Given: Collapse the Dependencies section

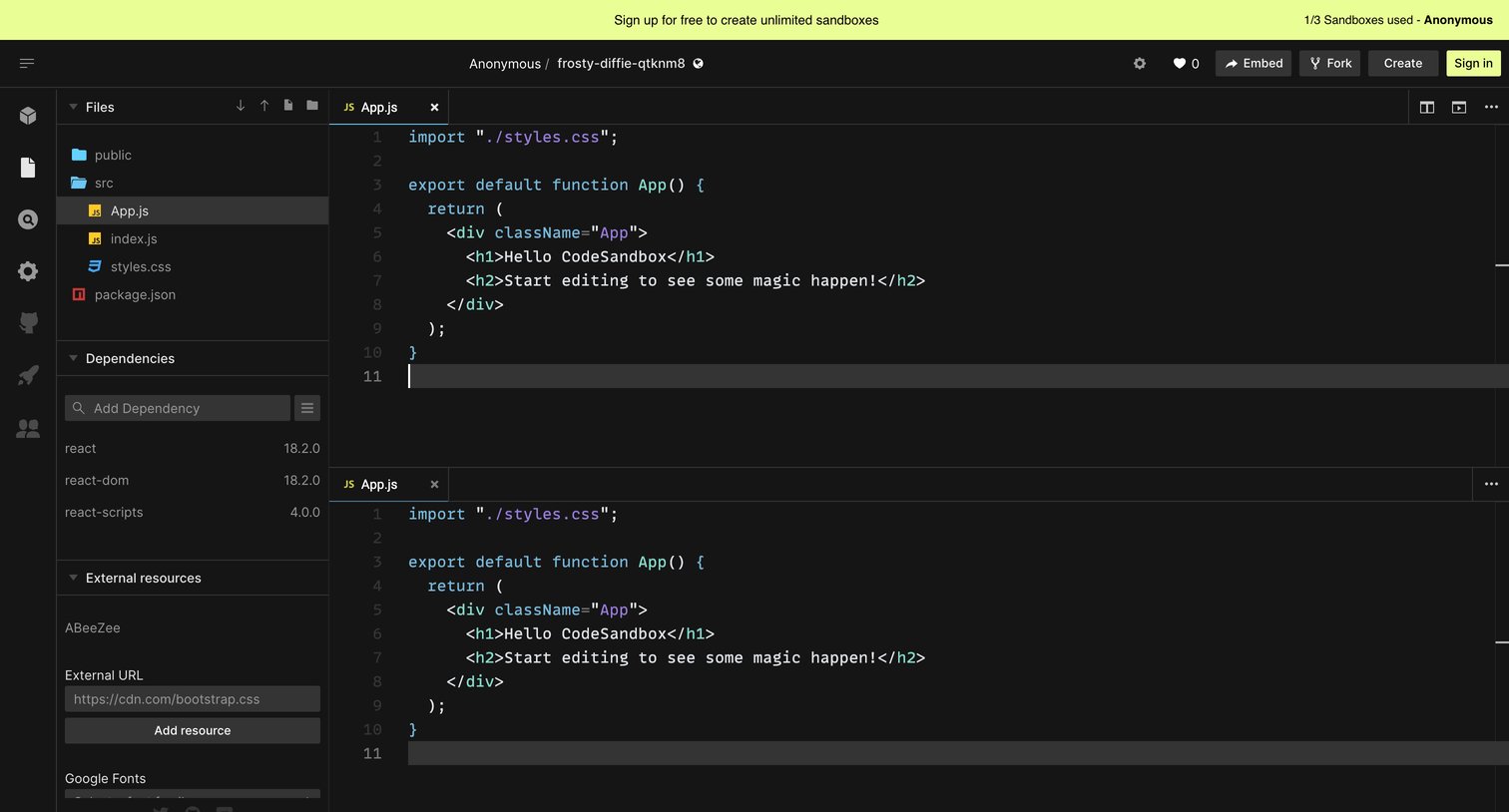Looking at the screenshot, I should pos(73,358).
